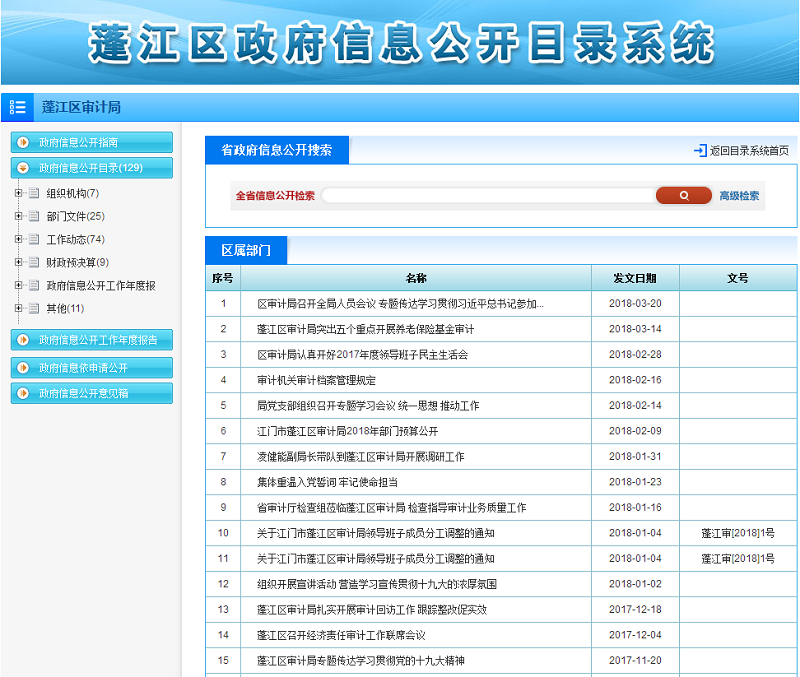
Task: Click the 全省信息公开检索 search input field
Action: click(487, 196)
